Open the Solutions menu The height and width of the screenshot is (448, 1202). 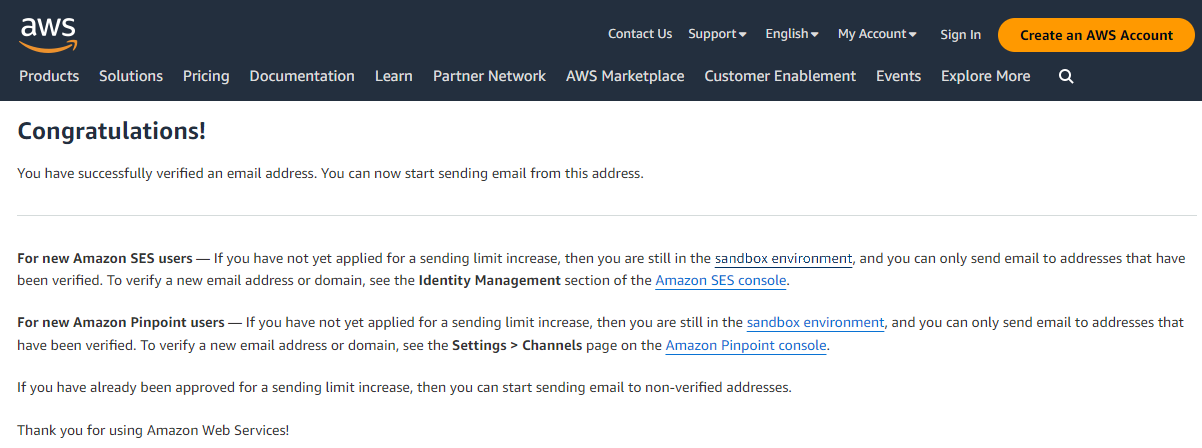131,76
